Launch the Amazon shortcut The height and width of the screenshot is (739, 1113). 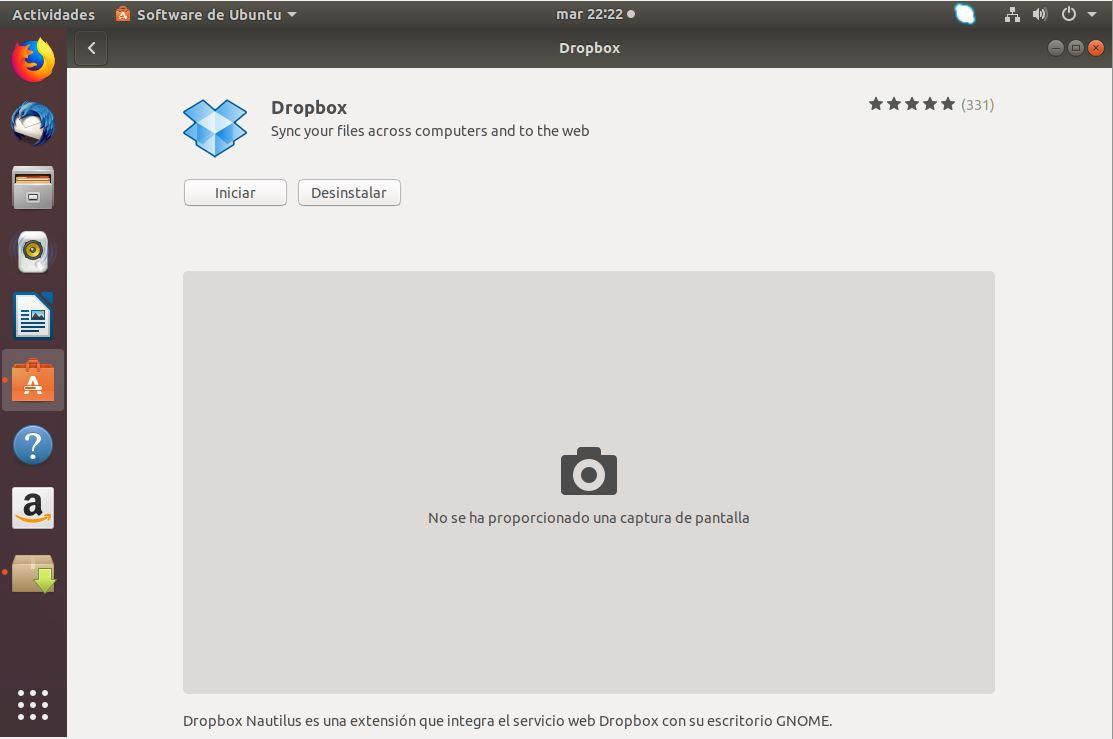tap(33, 508)
